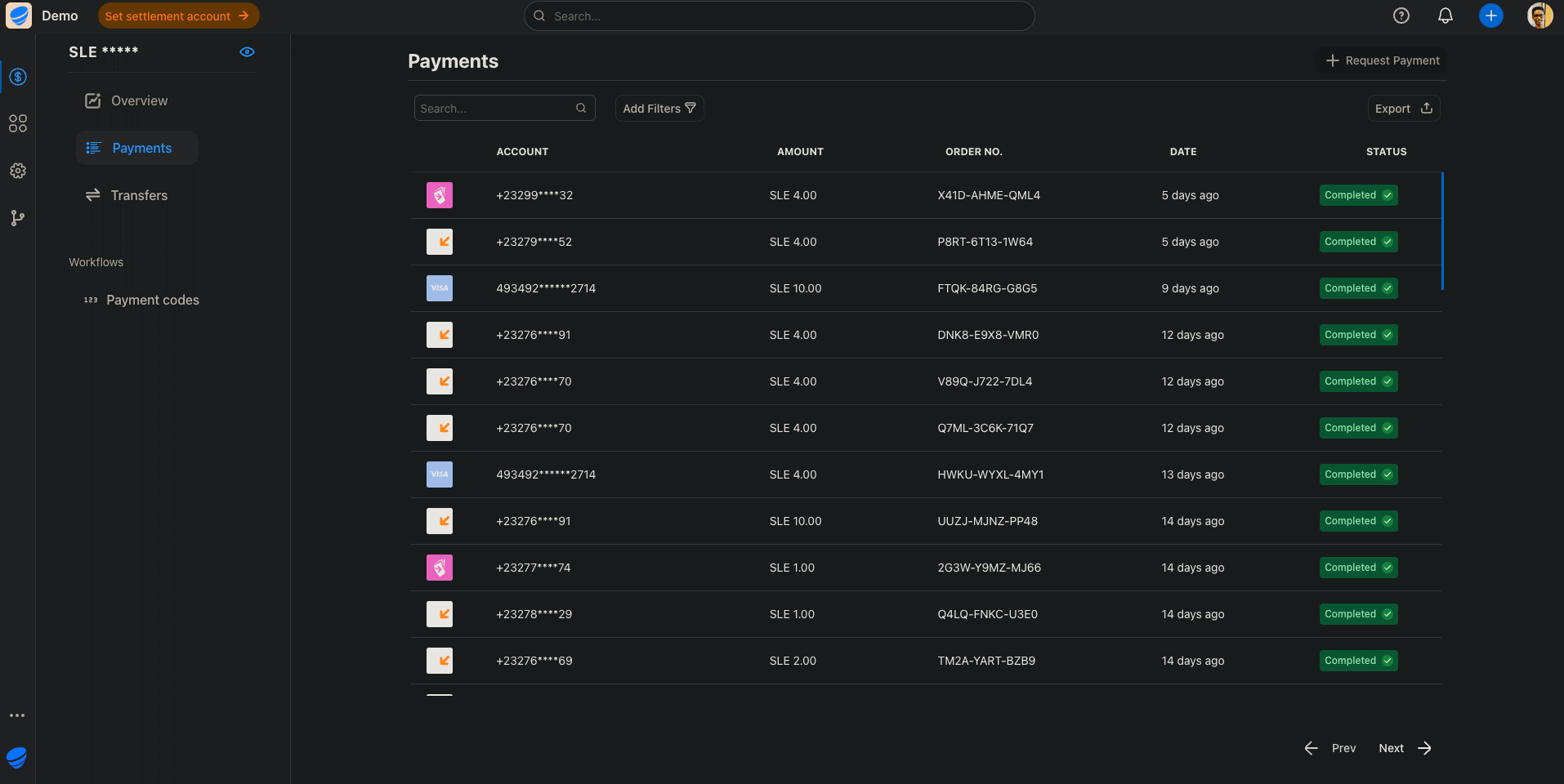Click Completed status for order P8RT-6T13-1W64
This screenshot has height=784, width=1564.
coord(1358,242)
